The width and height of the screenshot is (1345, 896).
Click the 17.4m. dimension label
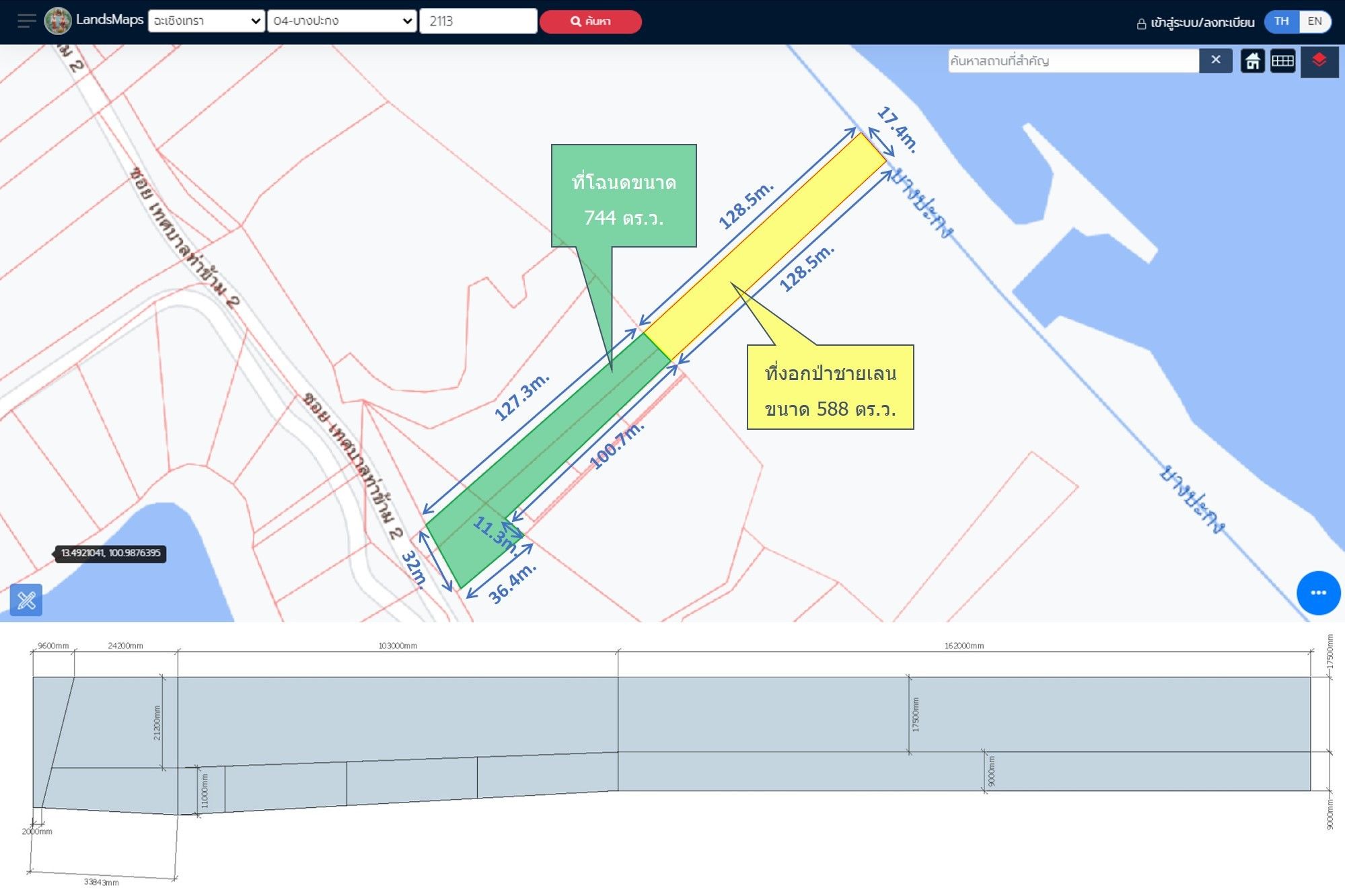tap(898, 129)
